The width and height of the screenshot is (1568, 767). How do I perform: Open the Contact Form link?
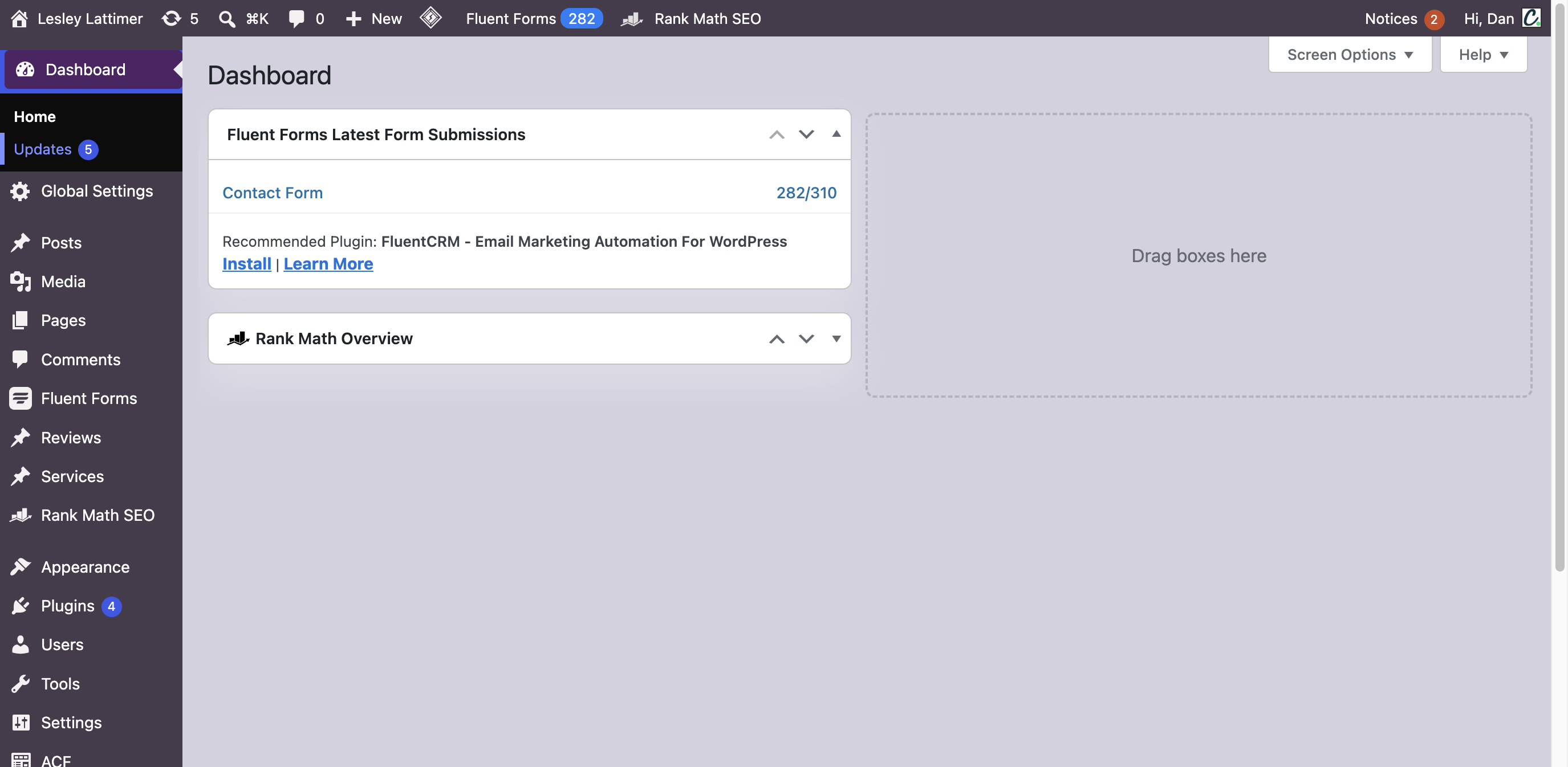[272, 192]
